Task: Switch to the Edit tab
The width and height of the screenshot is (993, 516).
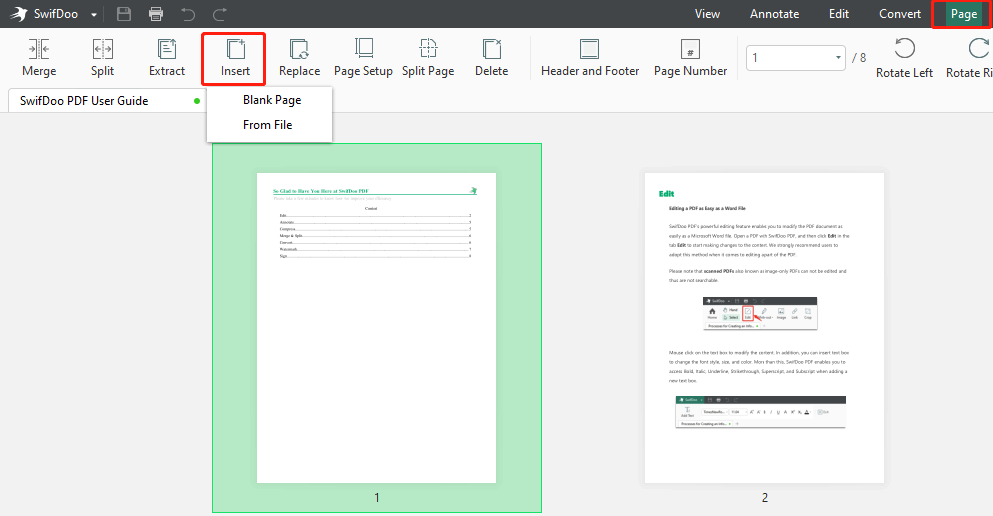Action: [838, 14]
